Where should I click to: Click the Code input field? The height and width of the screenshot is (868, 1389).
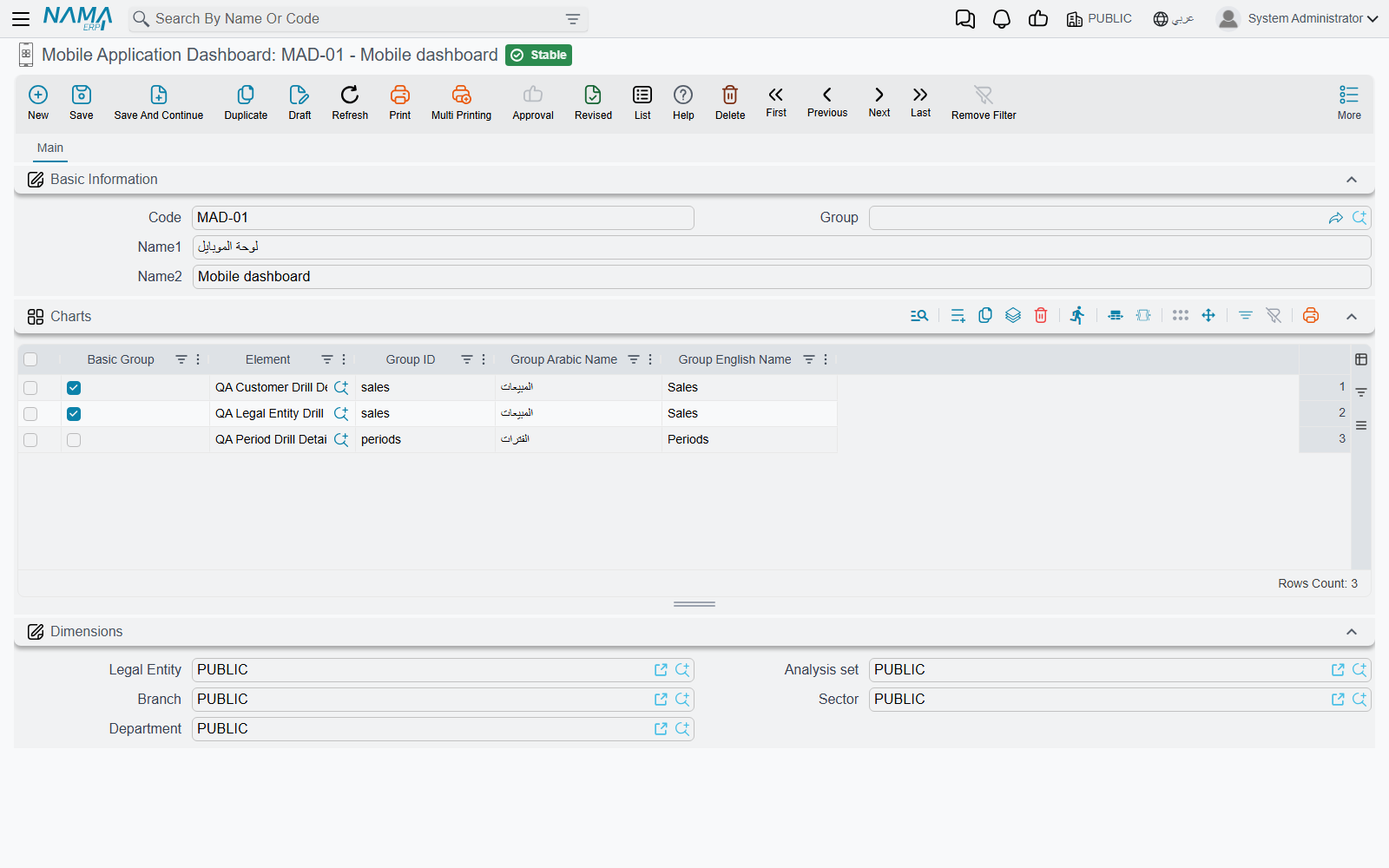[443, 218]
